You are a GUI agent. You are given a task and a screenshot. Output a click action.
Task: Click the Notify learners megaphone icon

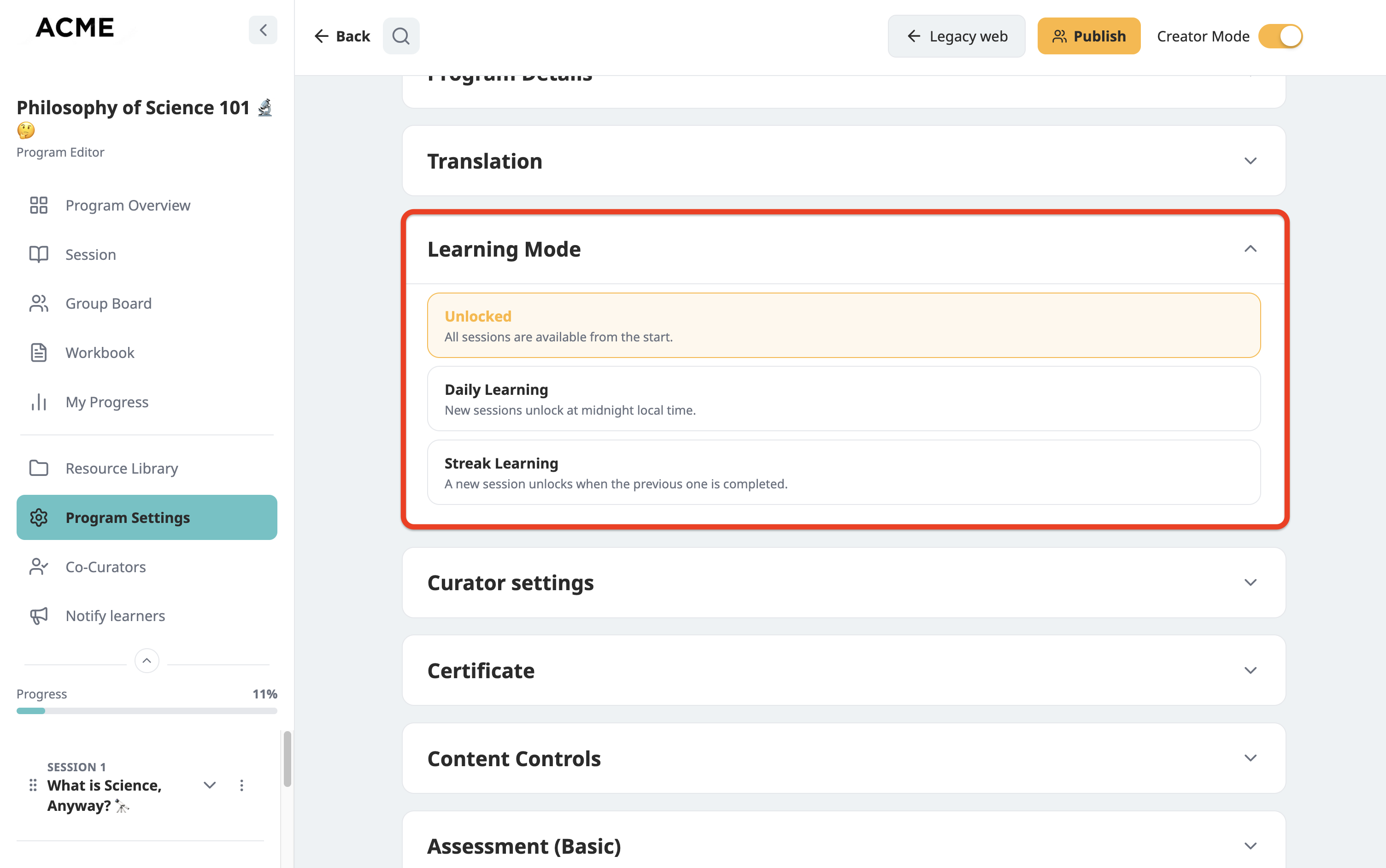click(x=38, y=616)
